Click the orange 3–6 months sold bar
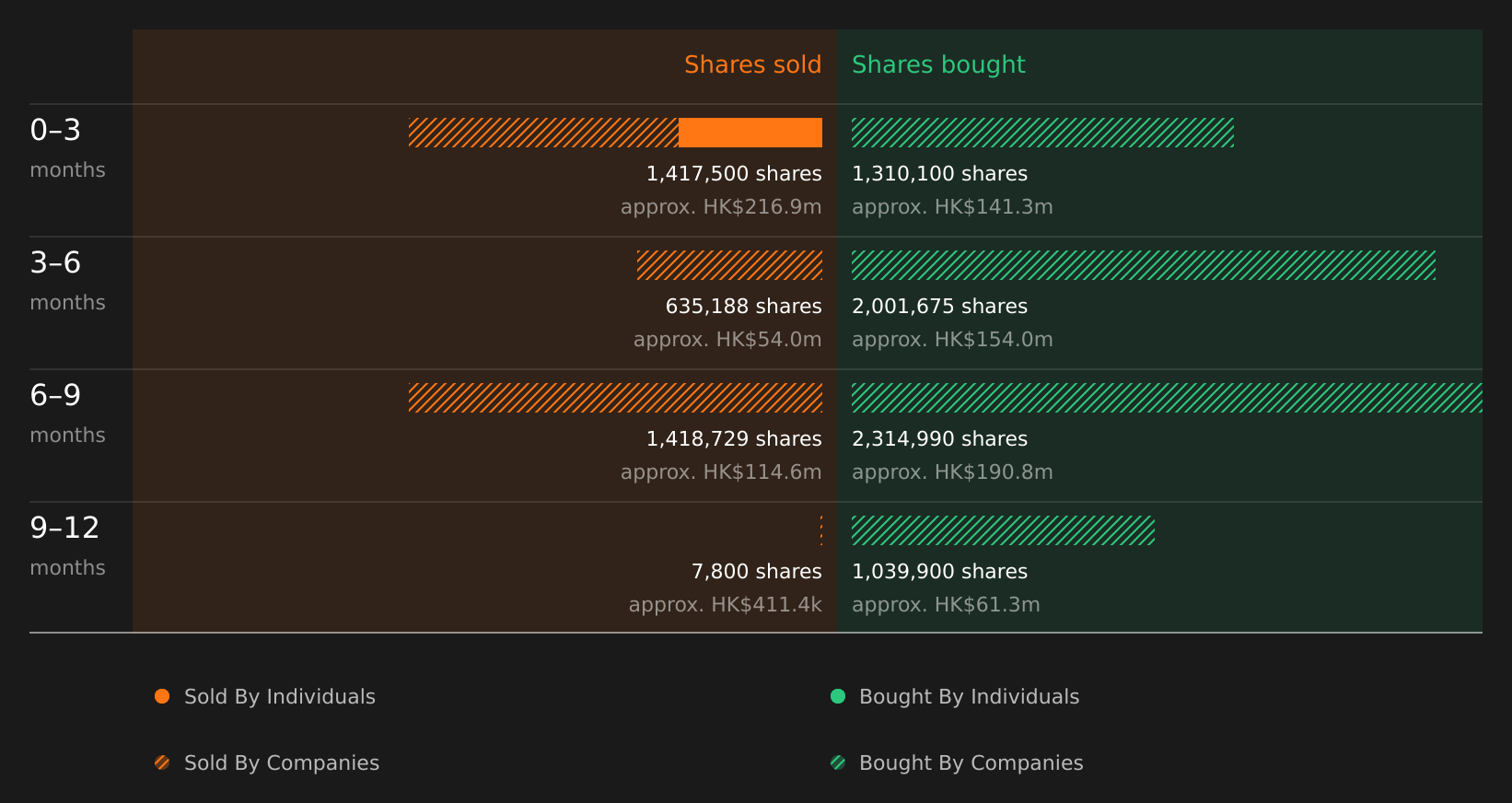This screenshot has width=1512, height=803. tap(729, 265)
